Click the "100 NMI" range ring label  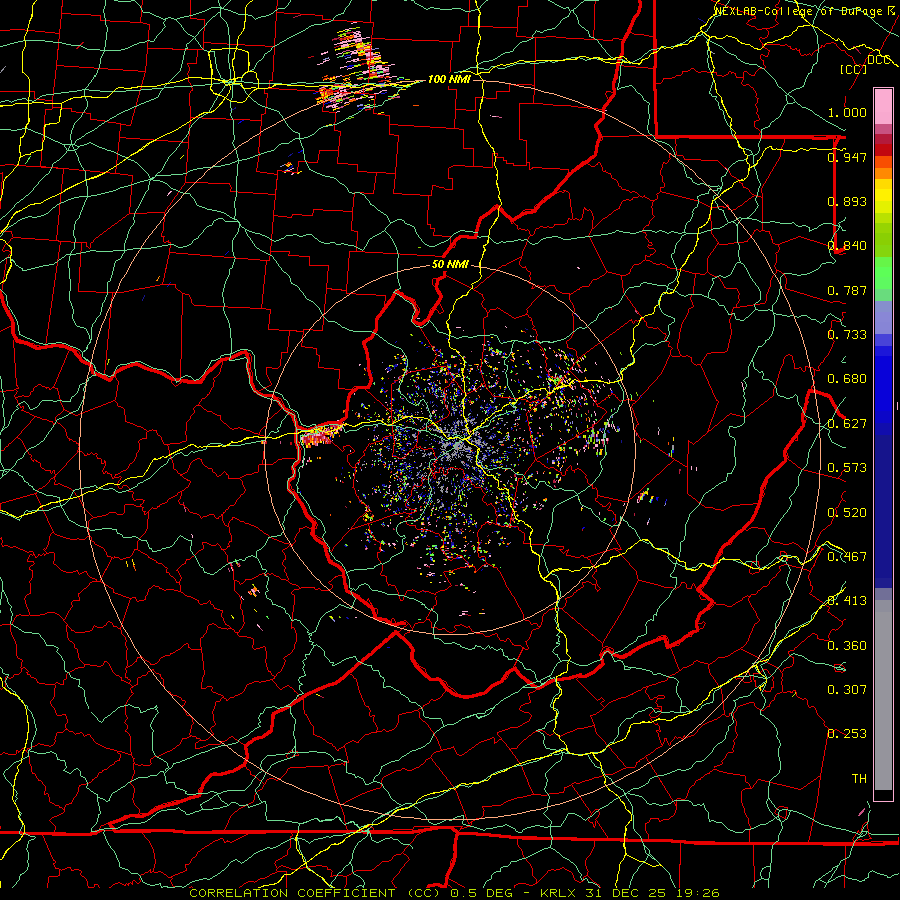(449, 79)
